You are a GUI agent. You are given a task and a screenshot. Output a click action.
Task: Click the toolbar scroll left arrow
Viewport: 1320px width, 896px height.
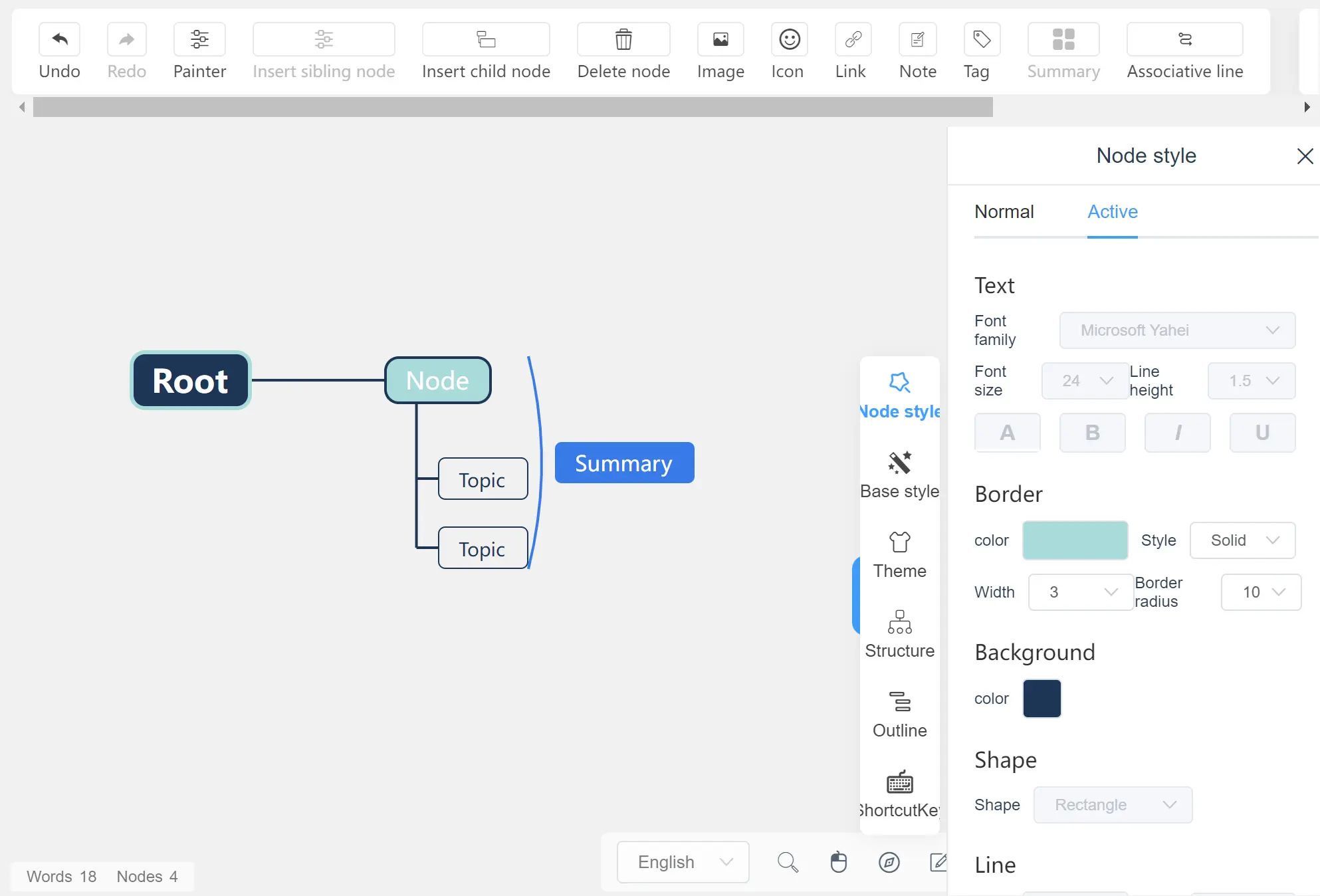[x=22, y=107]
